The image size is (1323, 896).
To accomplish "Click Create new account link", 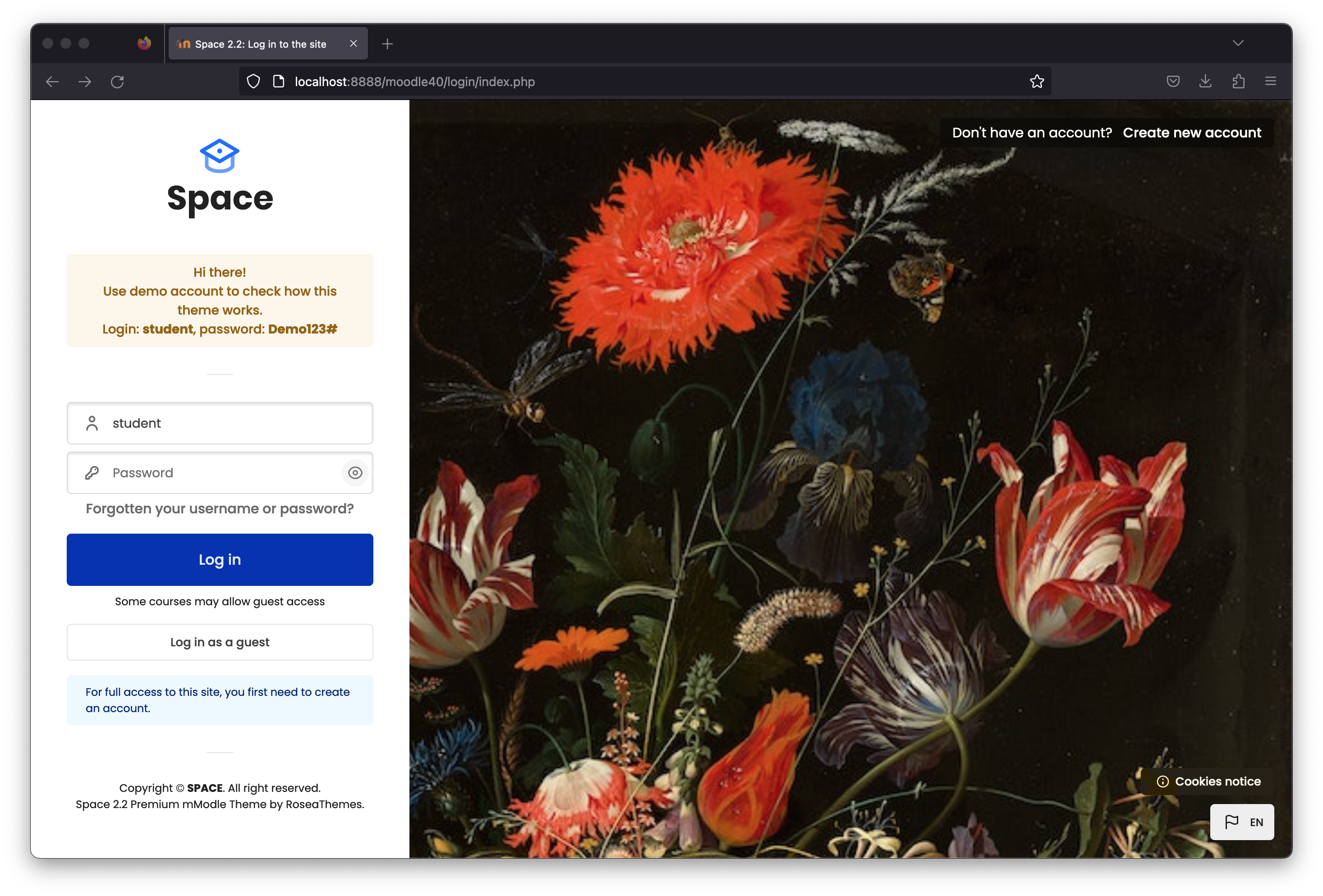I will 1191,133.
